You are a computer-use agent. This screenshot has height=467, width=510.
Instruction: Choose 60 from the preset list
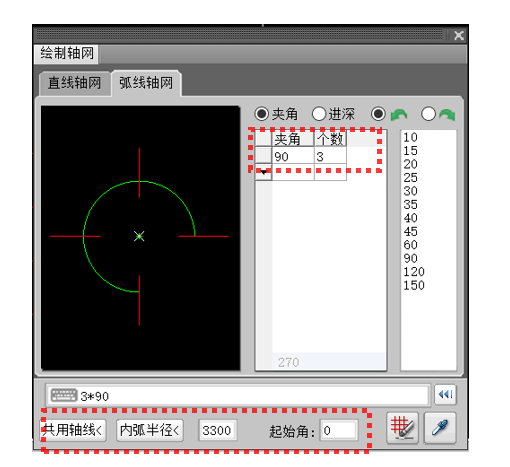click(410, 245)
